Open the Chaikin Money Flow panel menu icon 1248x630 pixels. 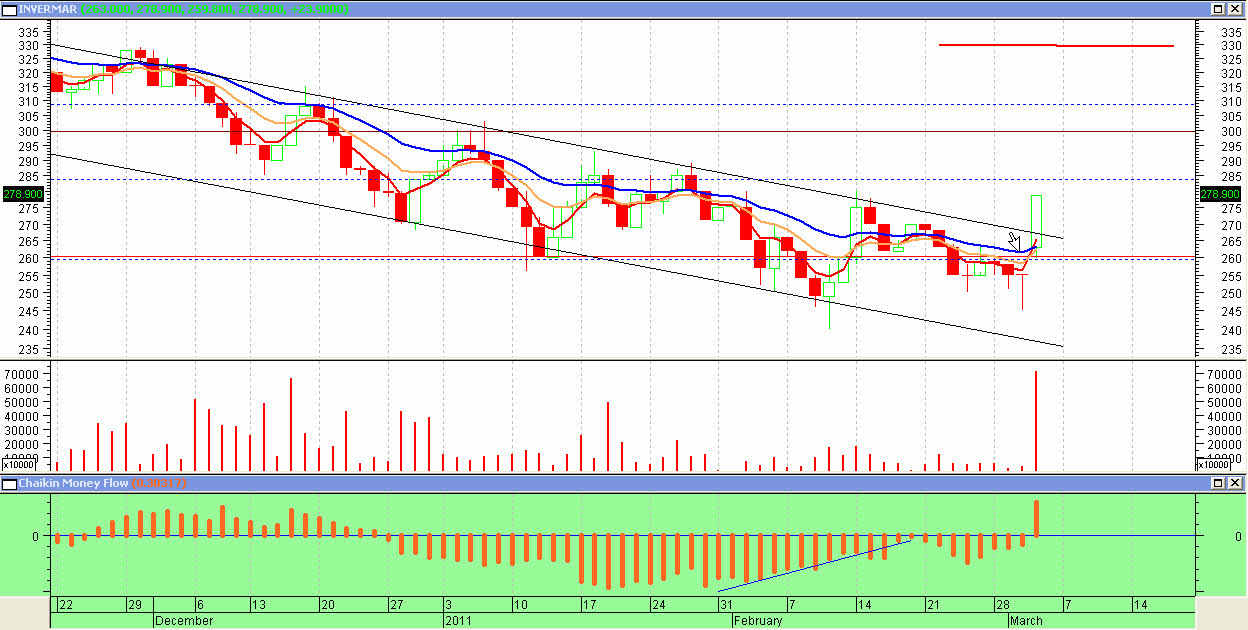click(9, 483)
